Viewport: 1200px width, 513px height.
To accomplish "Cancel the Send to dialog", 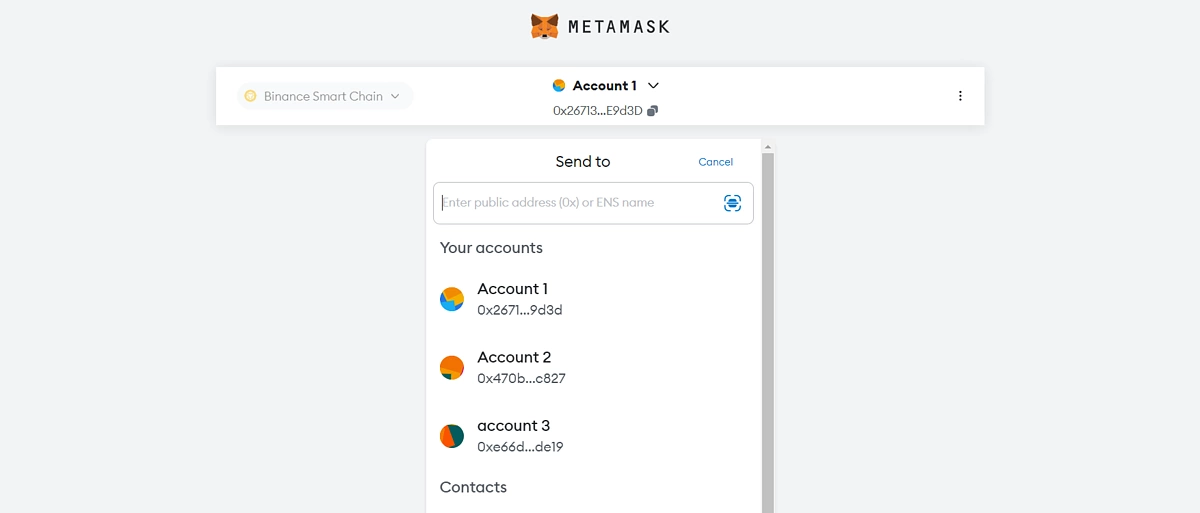I will 715,162.
